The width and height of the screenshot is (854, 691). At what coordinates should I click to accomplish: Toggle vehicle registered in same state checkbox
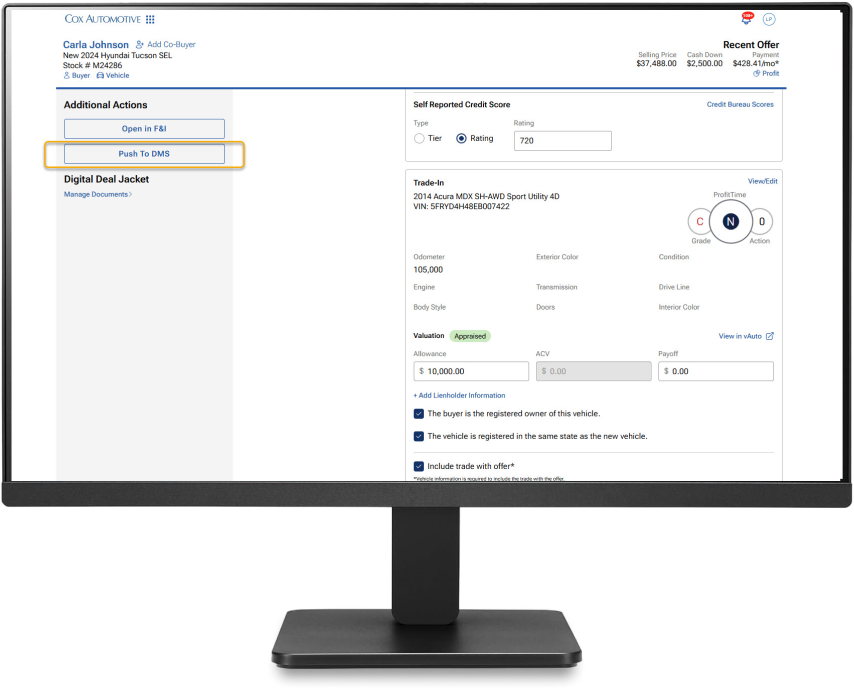(x=419, y=436)
